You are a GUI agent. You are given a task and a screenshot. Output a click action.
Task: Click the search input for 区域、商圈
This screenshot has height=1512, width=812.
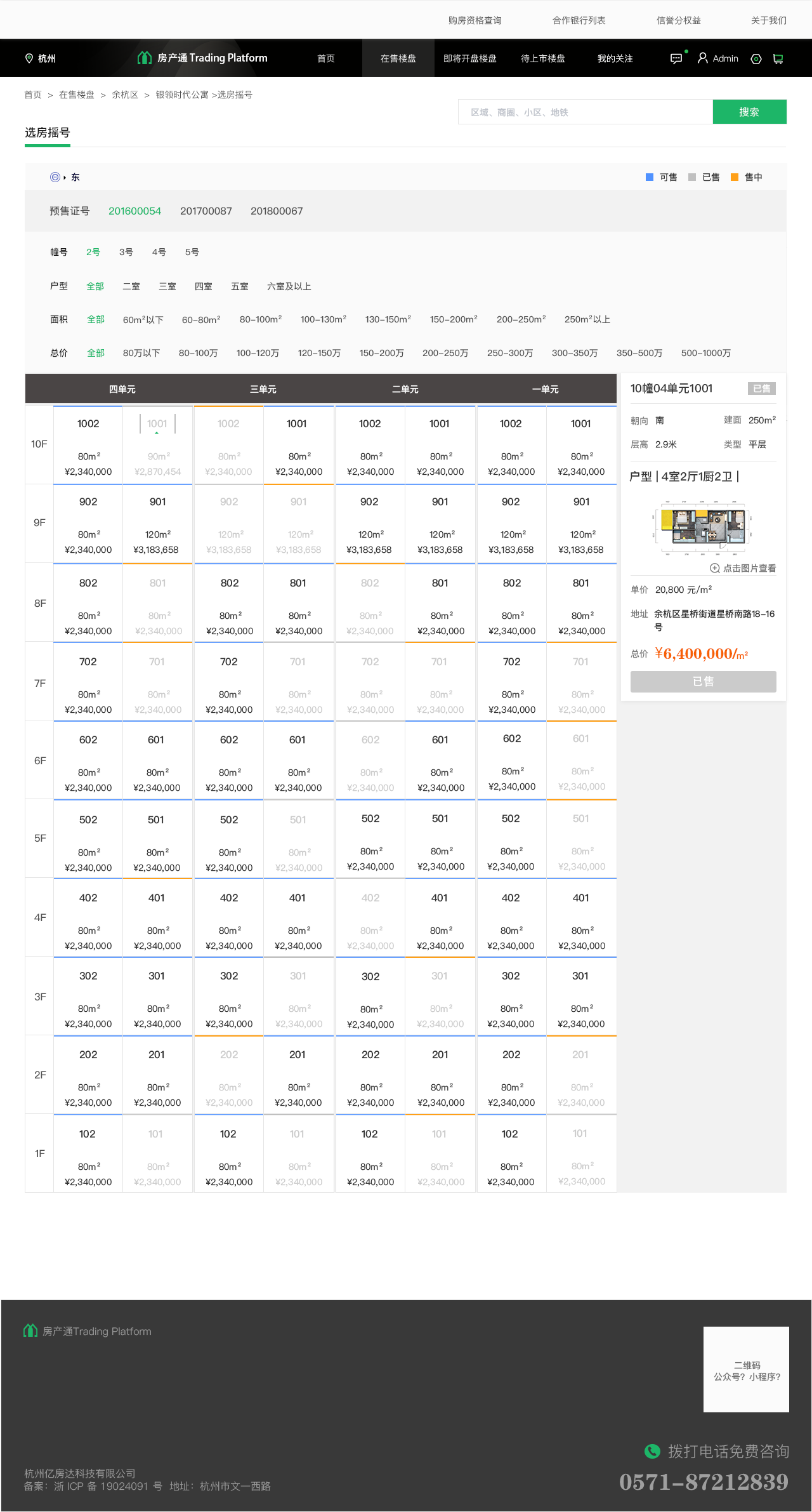[586, 112]
